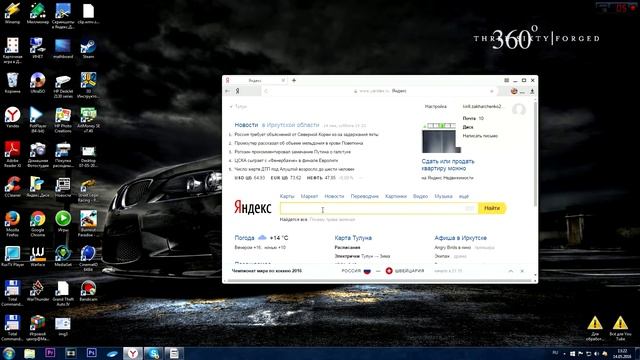Open Сдать или продать квартиру ad link
640x360 pixels.
(x=448, y=165)
